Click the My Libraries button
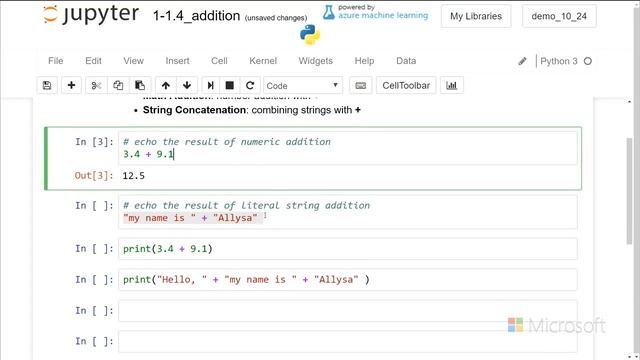The width and height of the screenshot is (640, 360). click(x=476, y=16)
